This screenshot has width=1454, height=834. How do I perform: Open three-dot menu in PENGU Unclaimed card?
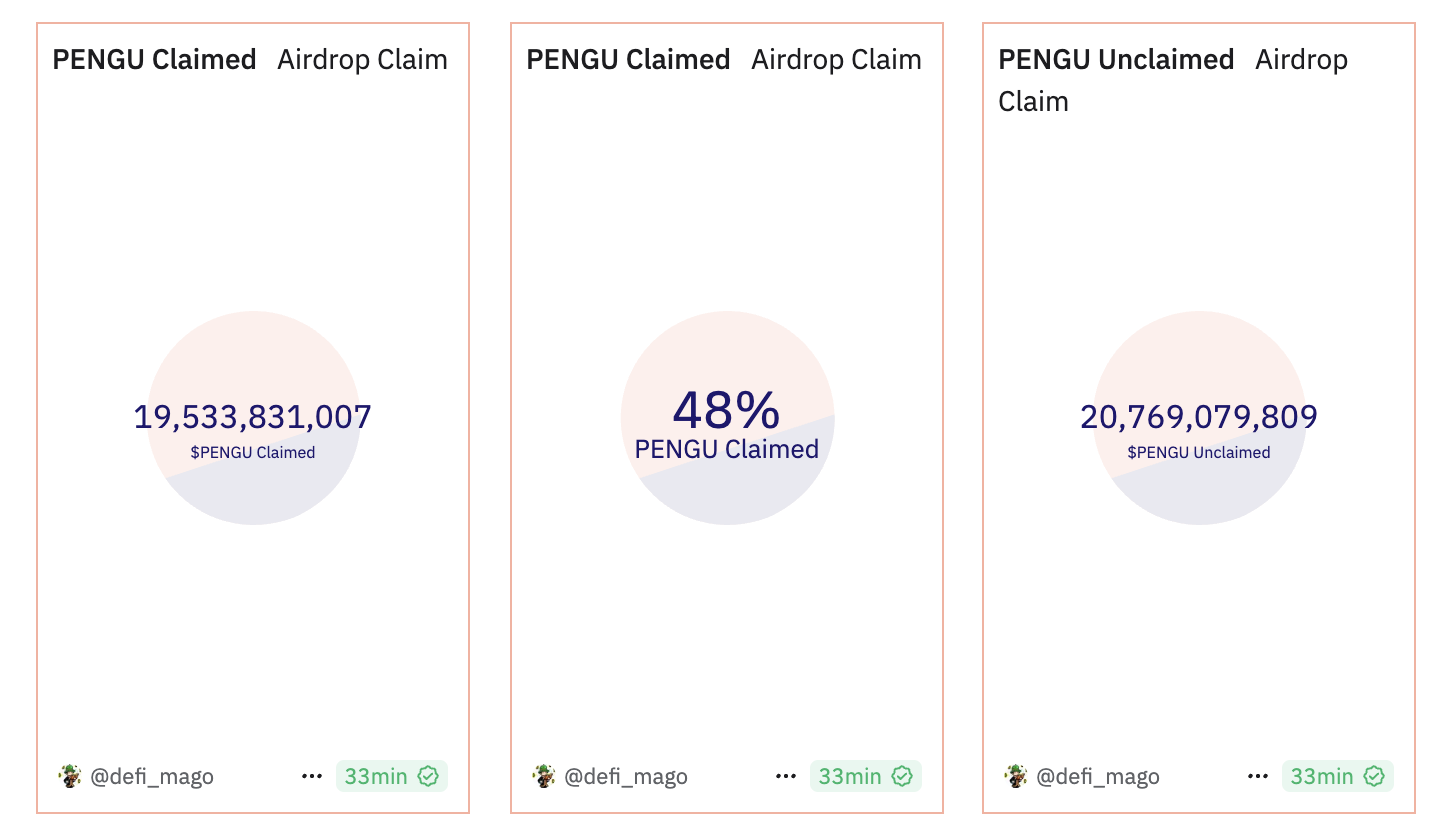[x=1258, y=776]
